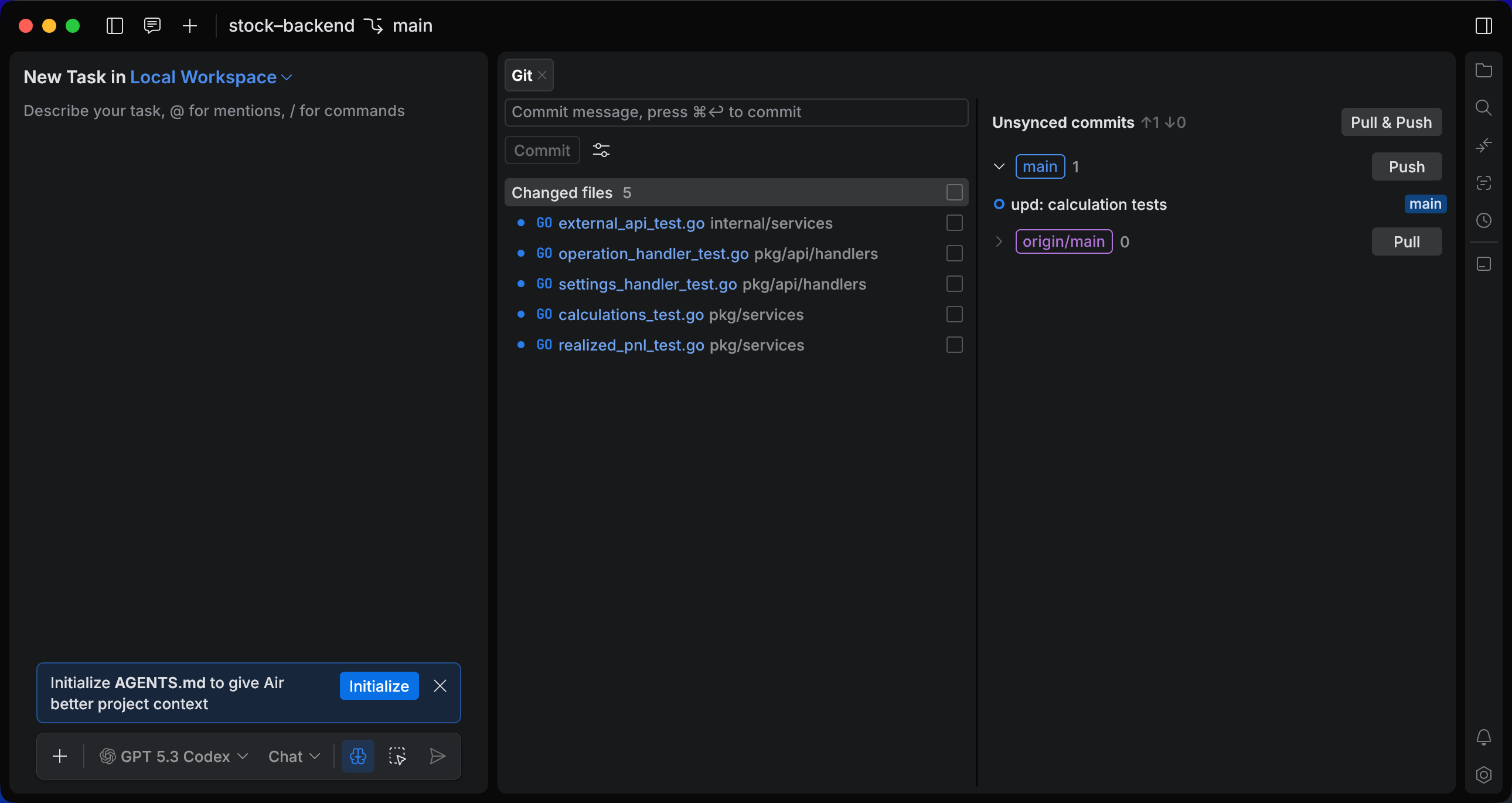The height and width of the screenshot is (803, 1512).
Task: Open the search panel icon
Action: (1484, 107)
